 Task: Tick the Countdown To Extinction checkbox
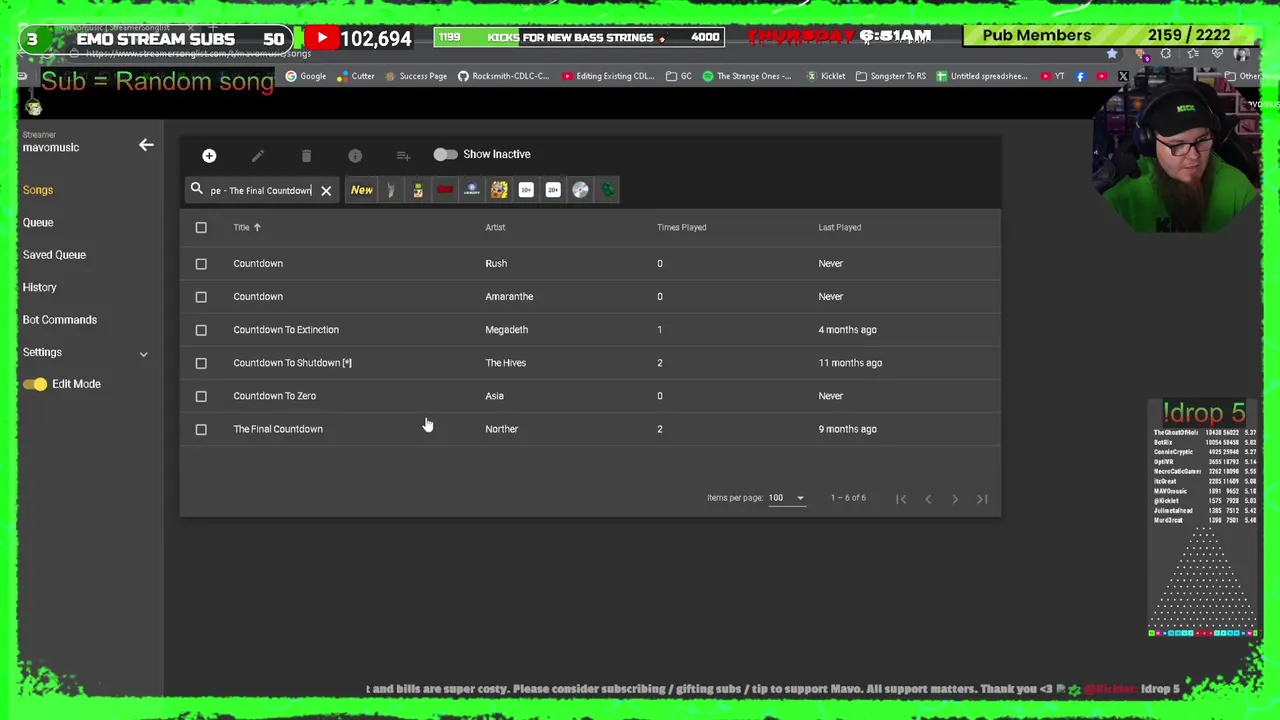click(x=201, y=330)
